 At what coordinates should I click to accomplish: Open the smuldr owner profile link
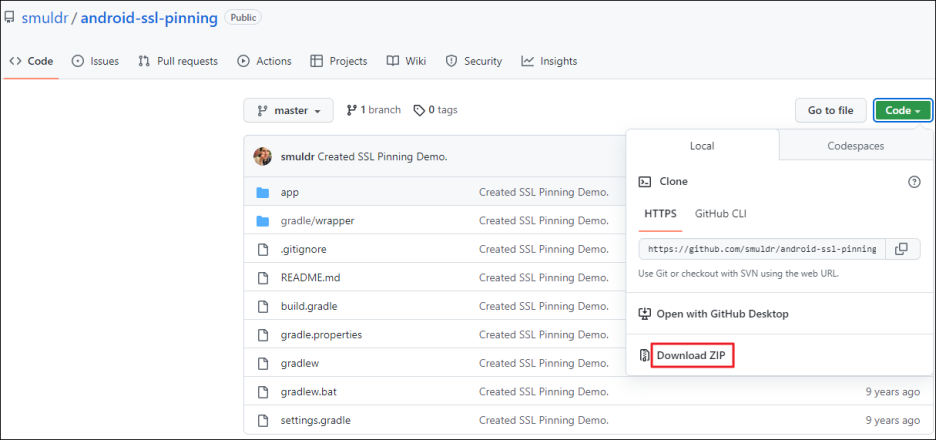pos(44,18)
